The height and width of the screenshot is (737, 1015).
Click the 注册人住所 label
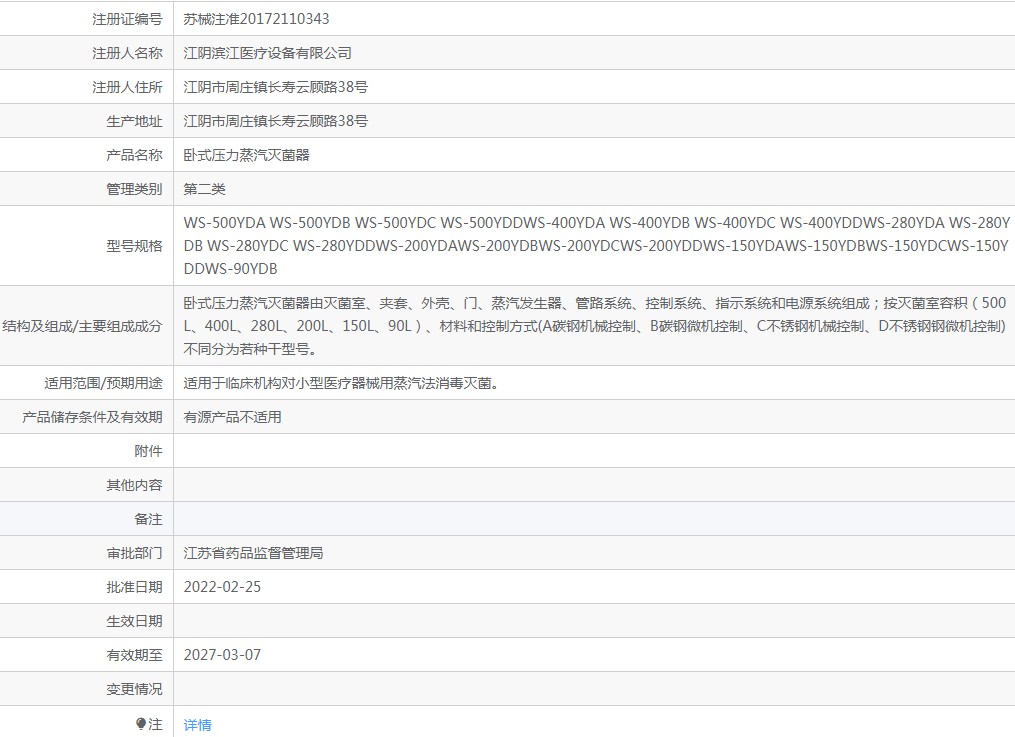[128, 87]
